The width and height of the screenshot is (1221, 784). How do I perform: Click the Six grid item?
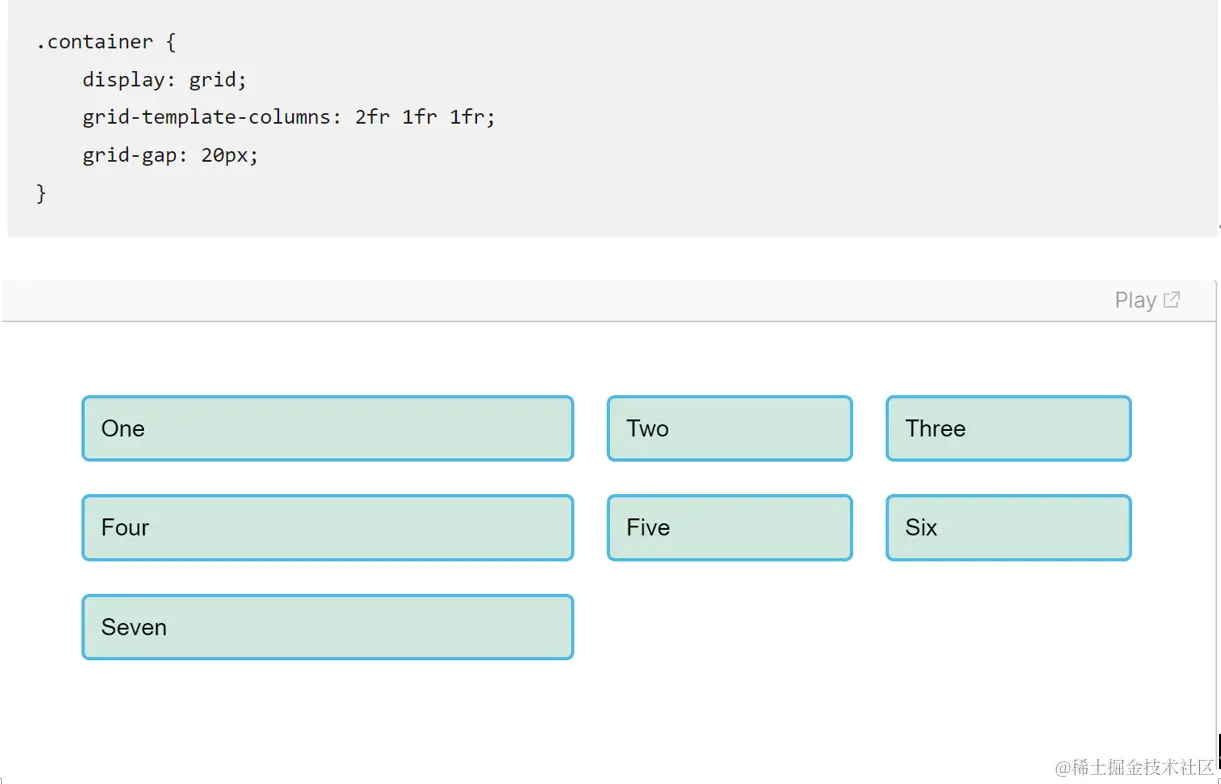[x=1008, y=527]
